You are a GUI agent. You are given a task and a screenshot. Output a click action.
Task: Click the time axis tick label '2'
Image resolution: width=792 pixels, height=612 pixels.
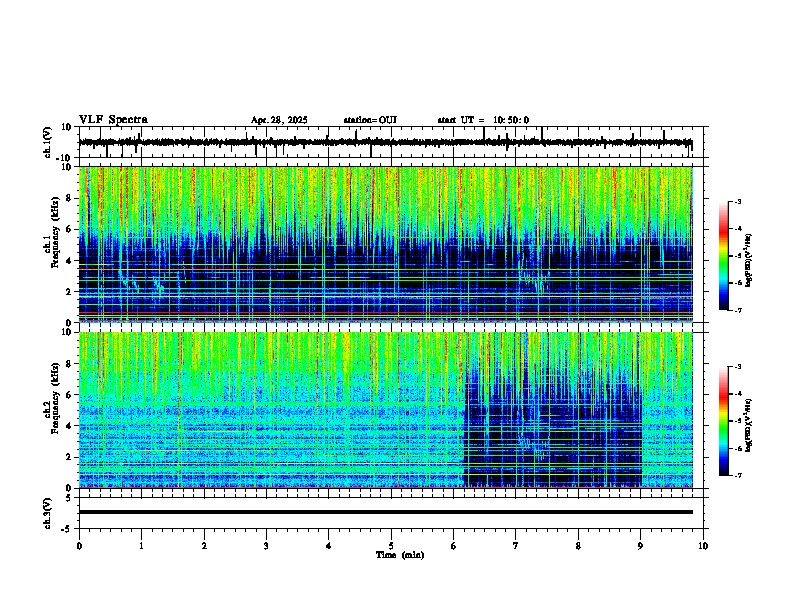(x=204, y=546)
